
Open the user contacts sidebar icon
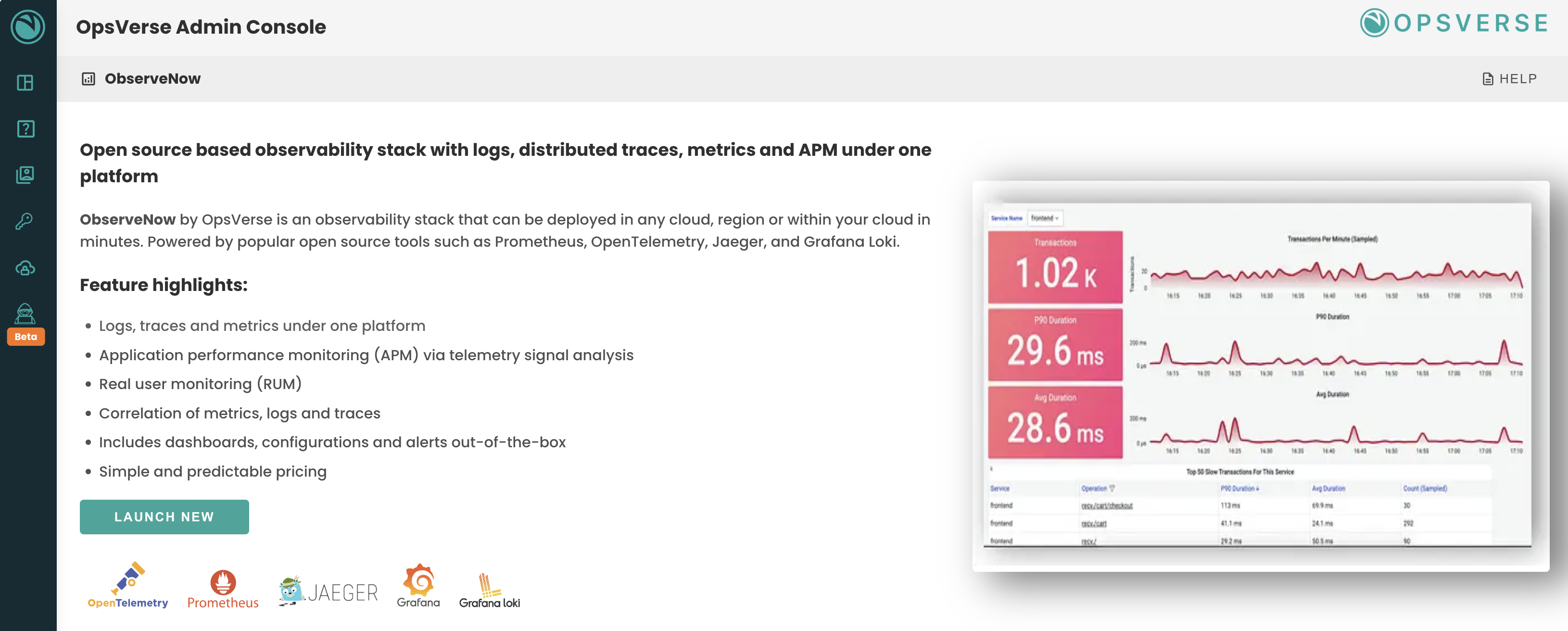(25, 175)
